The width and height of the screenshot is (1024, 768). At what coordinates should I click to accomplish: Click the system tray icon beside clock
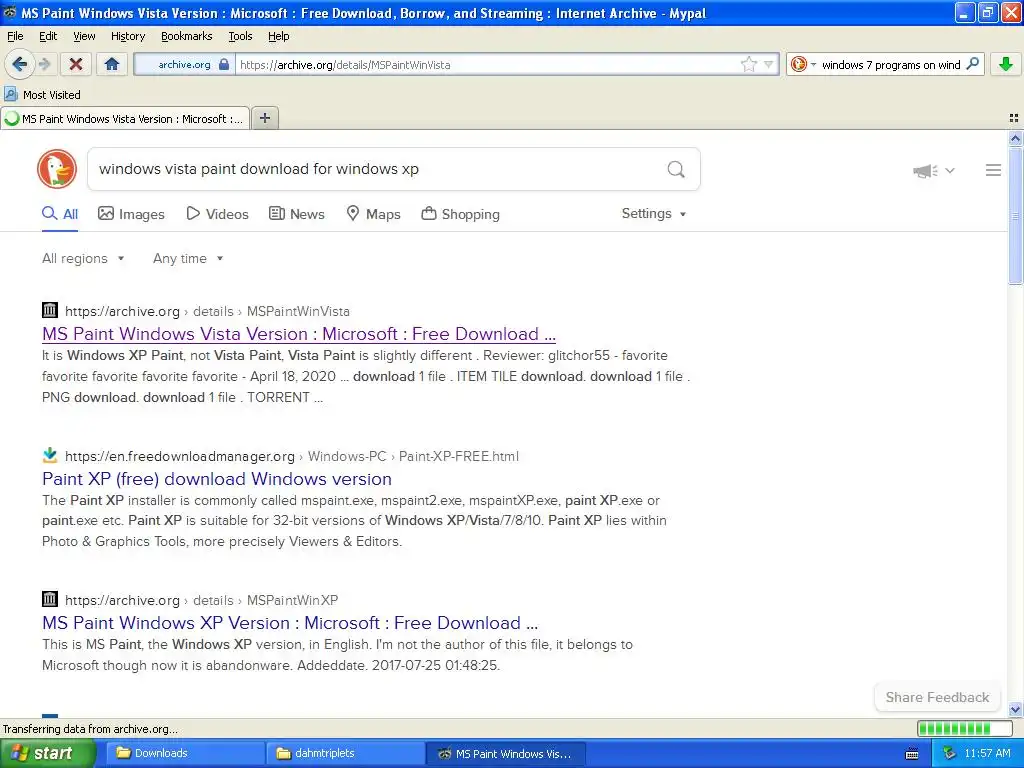949,754
